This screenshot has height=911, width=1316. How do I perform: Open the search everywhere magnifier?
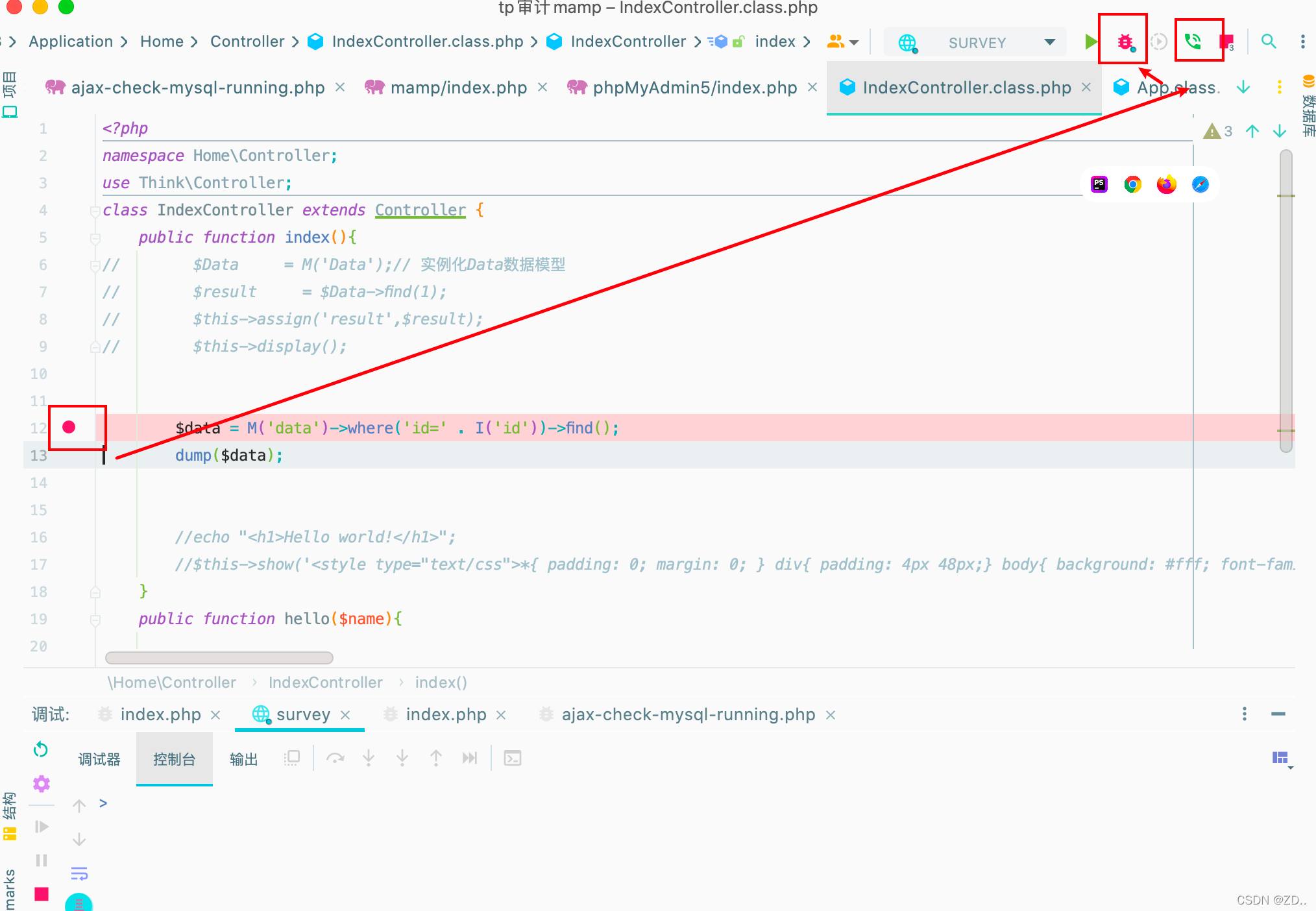click(x=1268, y=42)
